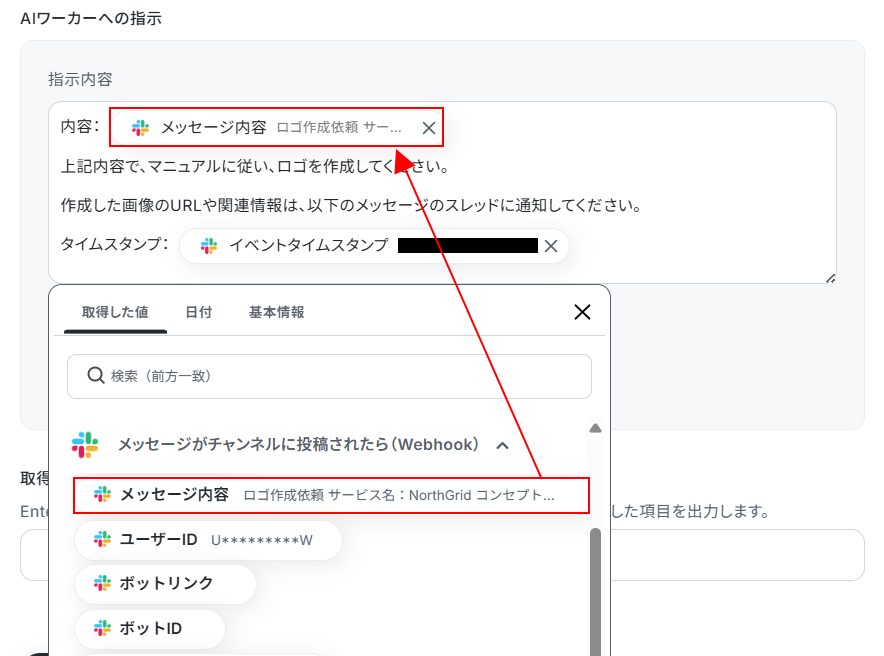The width and height of the screenshot is (884, 656).
Task: Click the 指示内容 text area resize handle
Action: click(830, 278)
